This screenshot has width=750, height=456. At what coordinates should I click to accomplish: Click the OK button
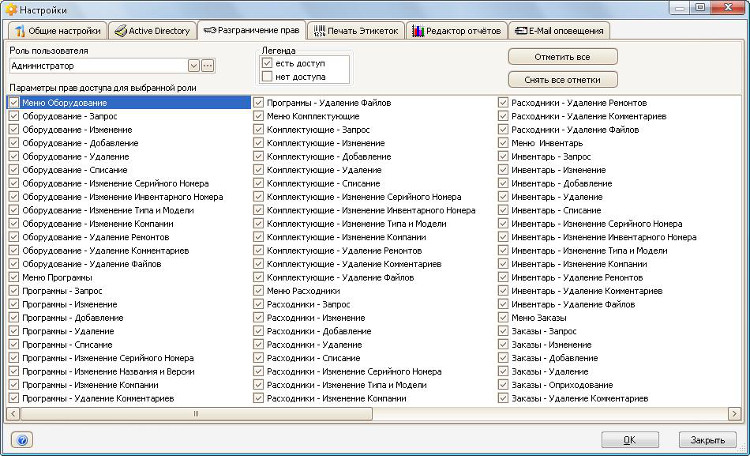[629, 439]
